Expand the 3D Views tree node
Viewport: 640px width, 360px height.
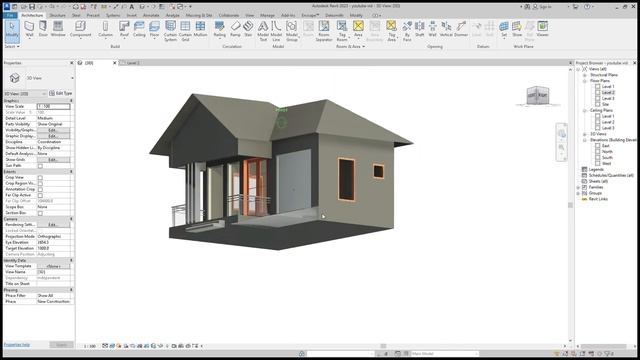pyautogui.click(x=584, y=134)
